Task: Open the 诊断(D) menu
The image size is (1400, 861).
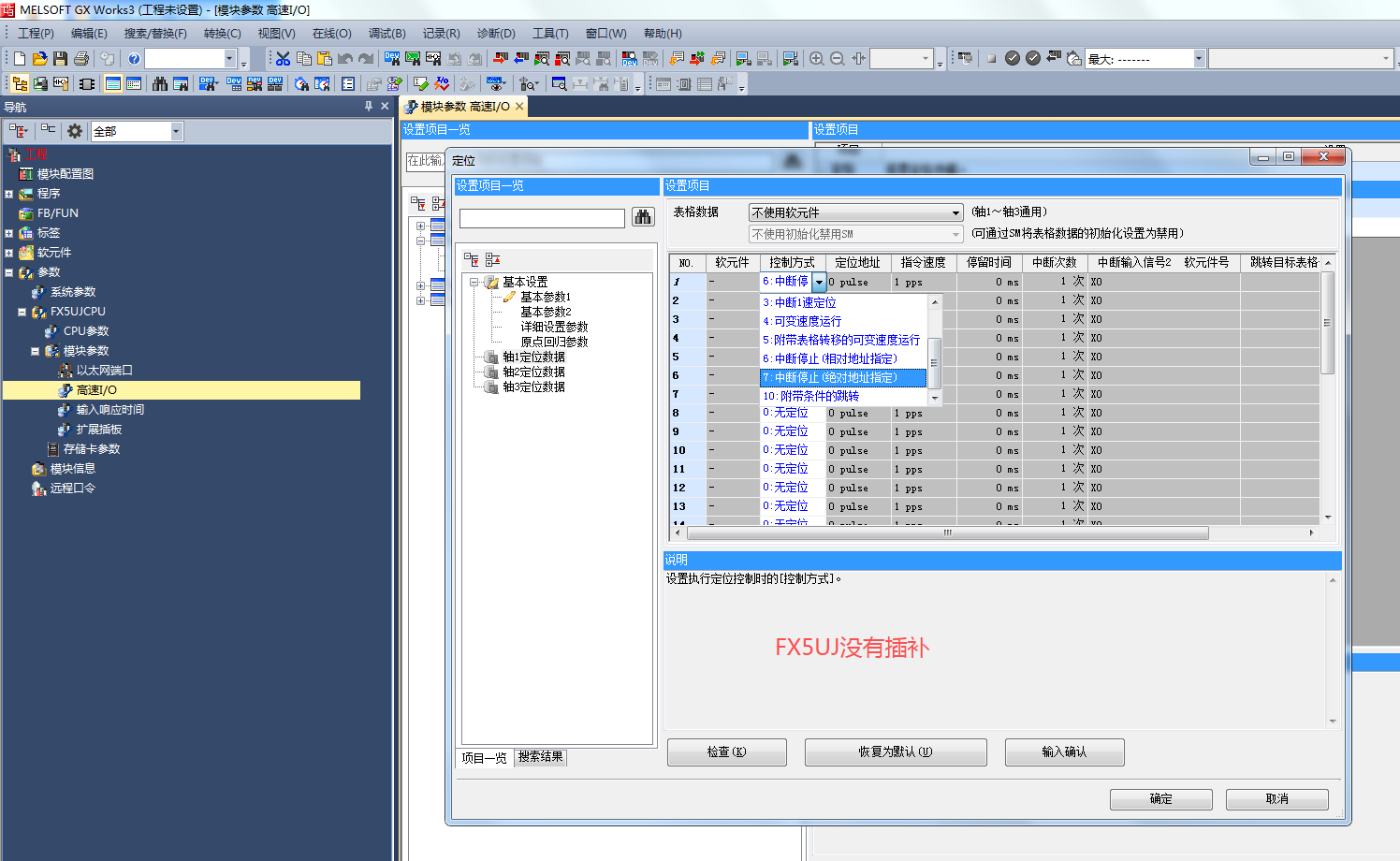Action: pos(495,34)
